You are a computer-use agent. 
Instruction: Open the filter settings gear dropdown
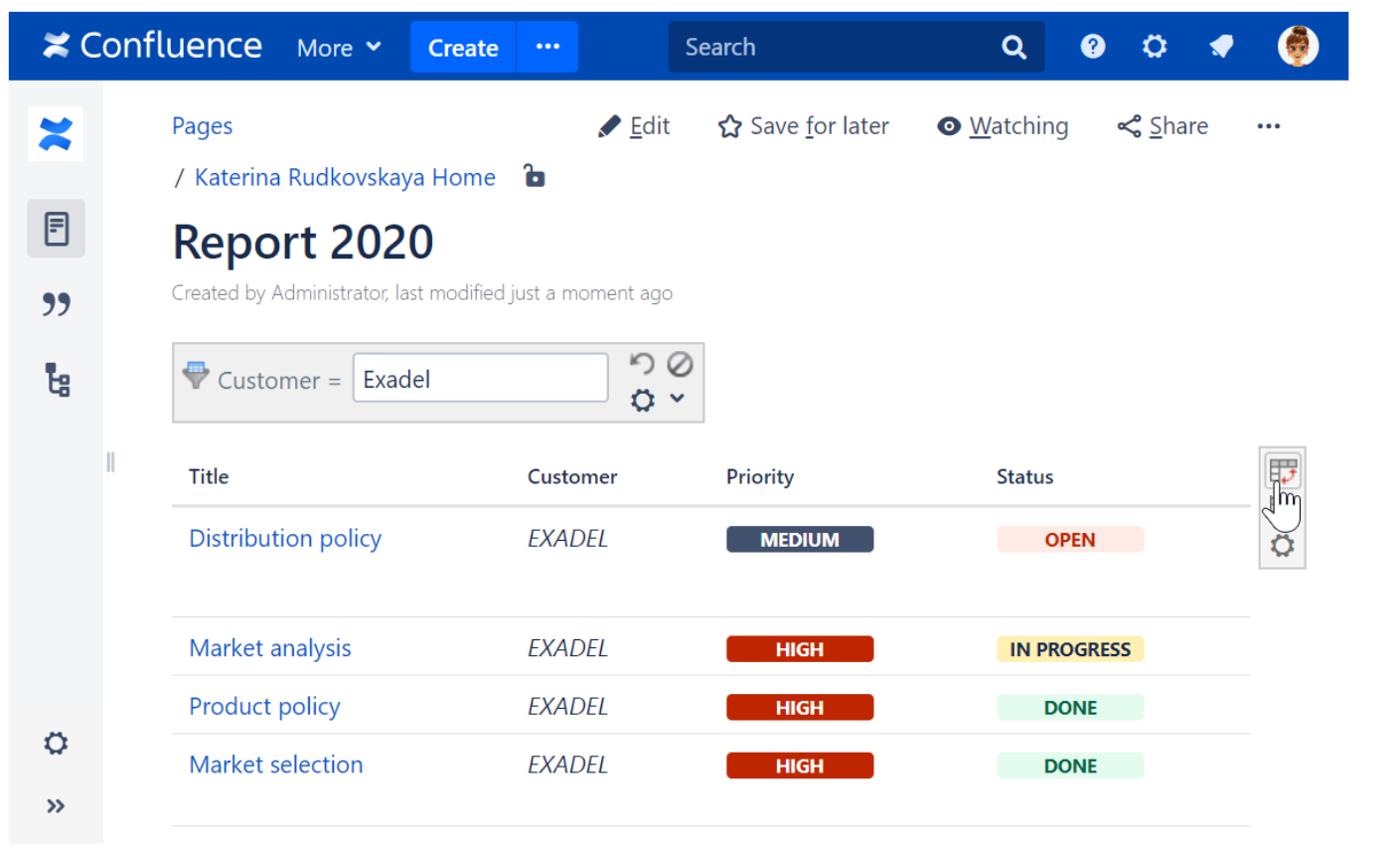657,400
